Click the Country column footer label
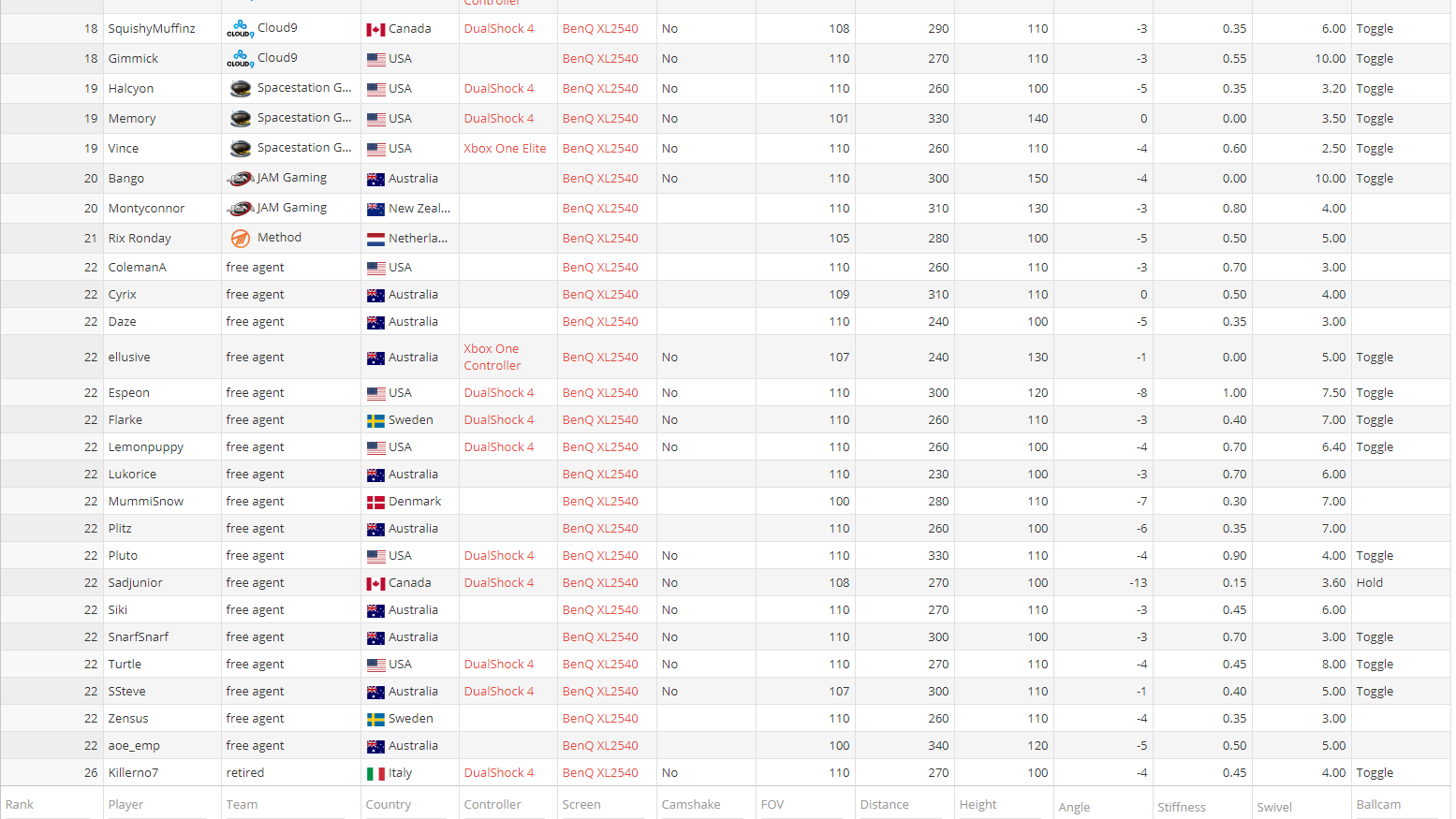1456x819 pixels. tap(389, 805)
